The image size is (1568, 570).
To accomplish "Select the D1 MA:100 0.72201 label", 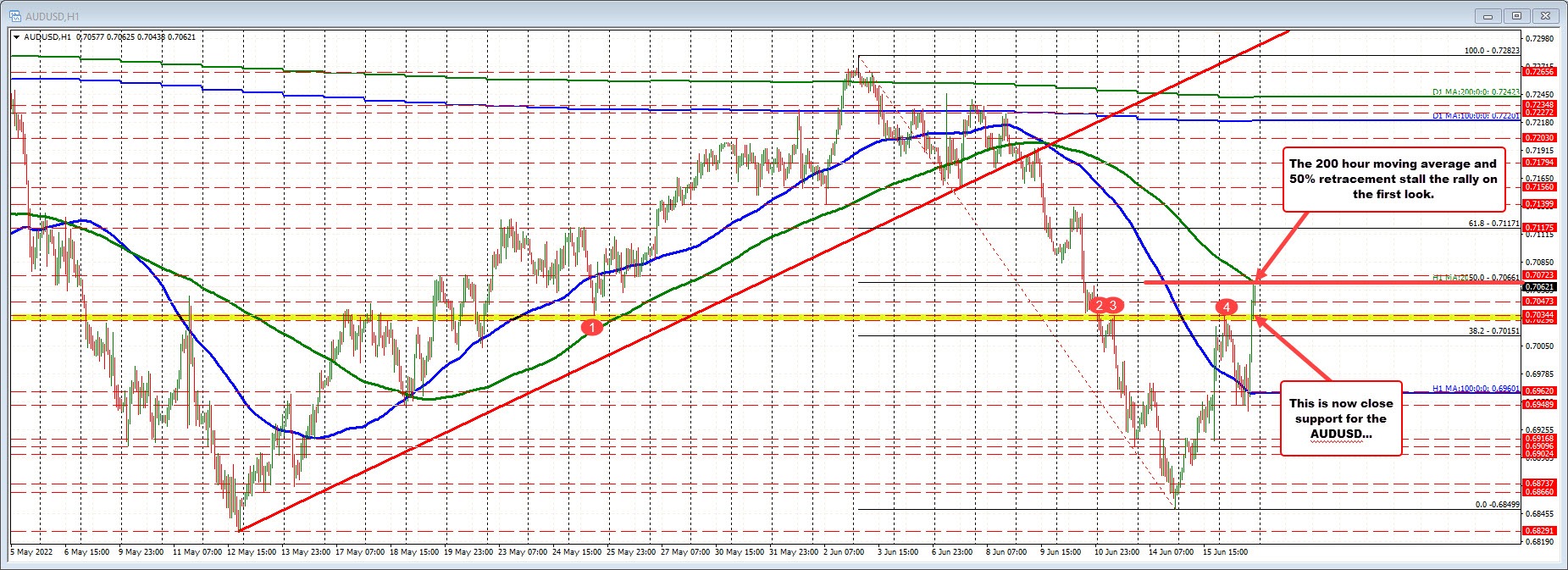I will click(x=1476, y=116).
